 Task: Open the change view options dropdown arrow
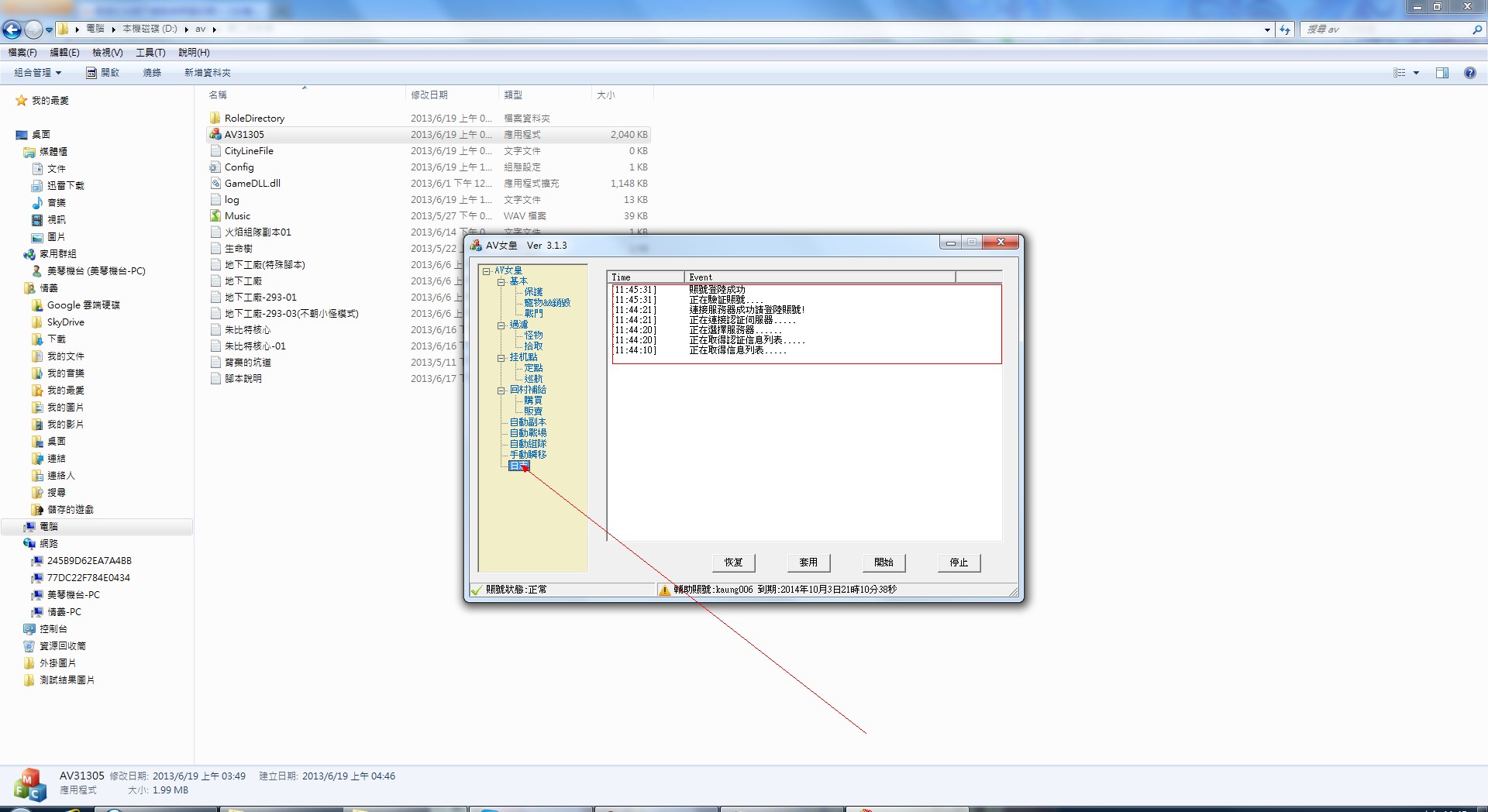click(x=1416, y=73)
